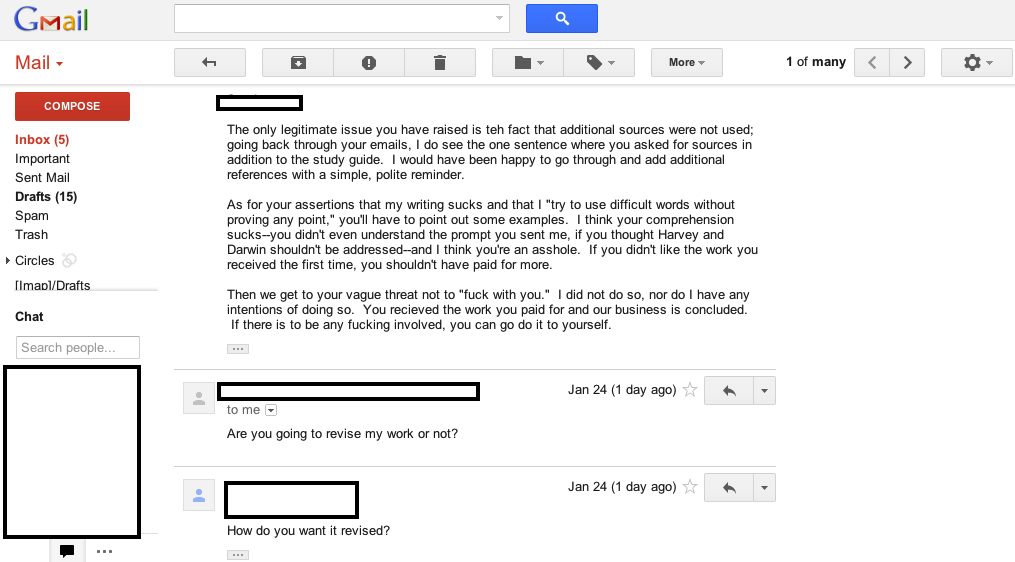
Task: Reply to the 'Are you going to revise' message
Action: pyautogui.click(x=729, y=390)
